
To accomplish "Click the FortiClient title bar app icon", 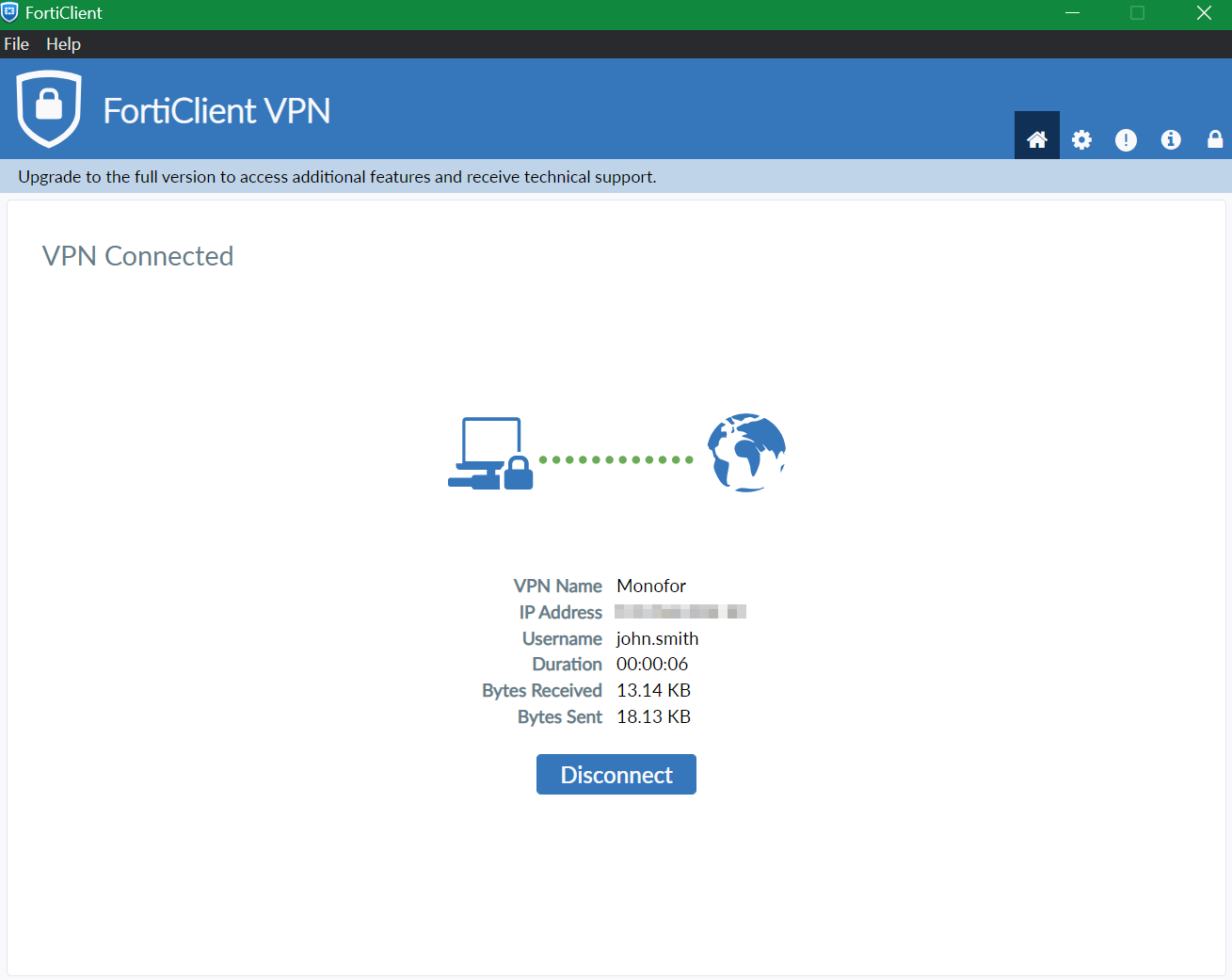I will click(x=10, y=12).
